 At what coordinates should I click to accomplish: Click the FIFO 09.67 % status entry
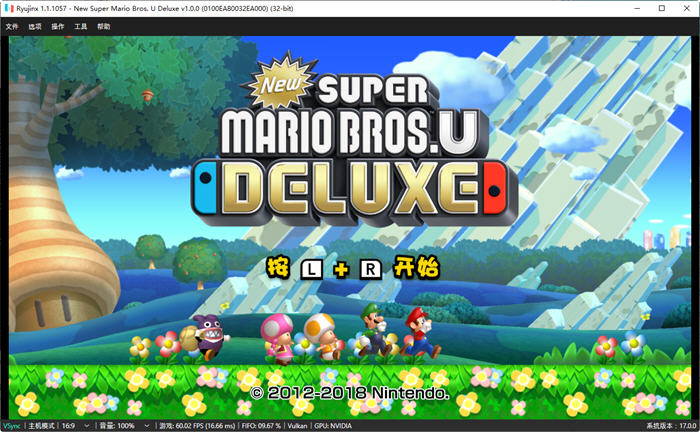[261, 426]
